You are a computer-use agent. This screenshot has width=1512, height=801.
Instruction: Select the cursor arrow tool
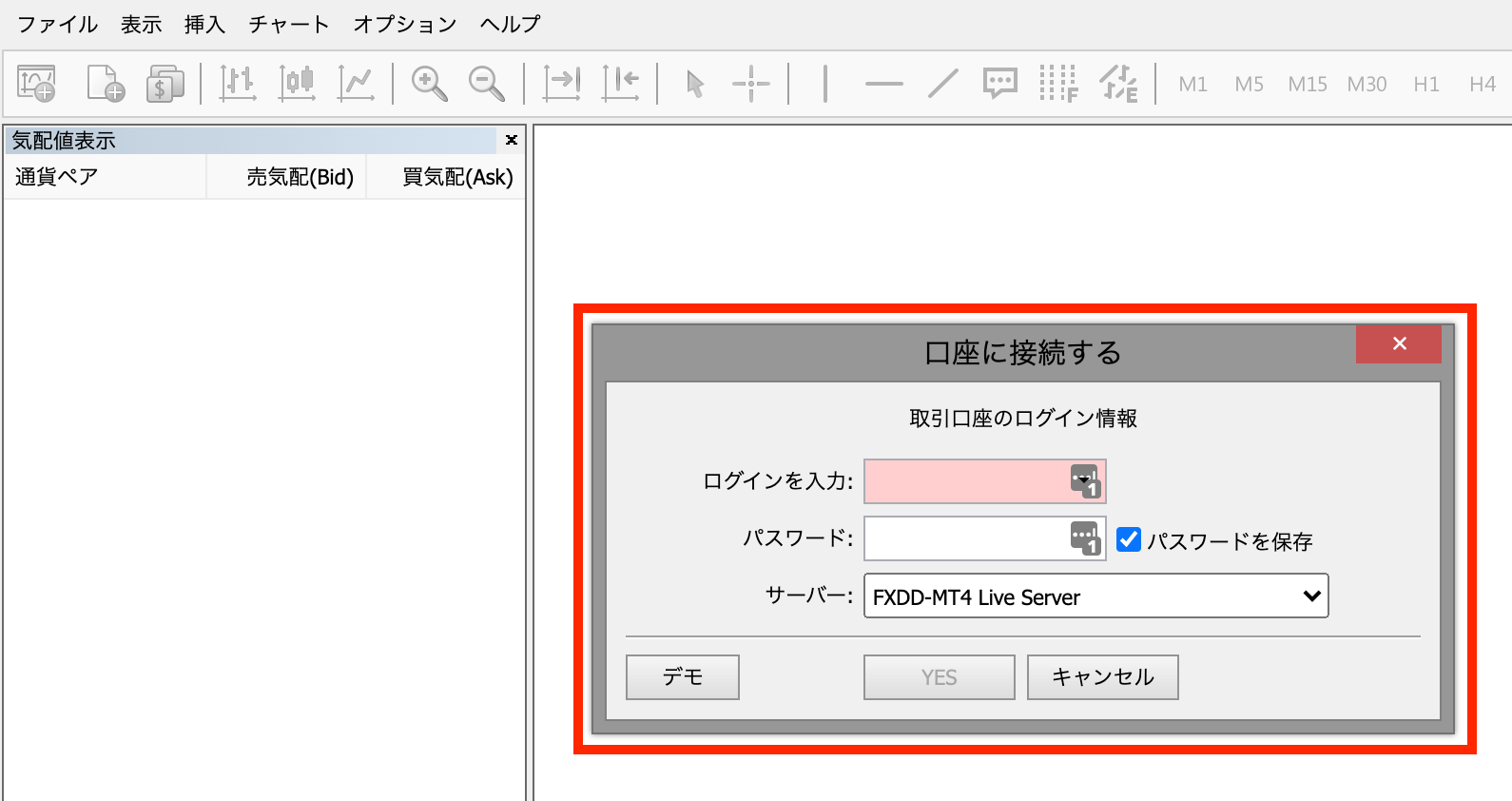(695, 84)
